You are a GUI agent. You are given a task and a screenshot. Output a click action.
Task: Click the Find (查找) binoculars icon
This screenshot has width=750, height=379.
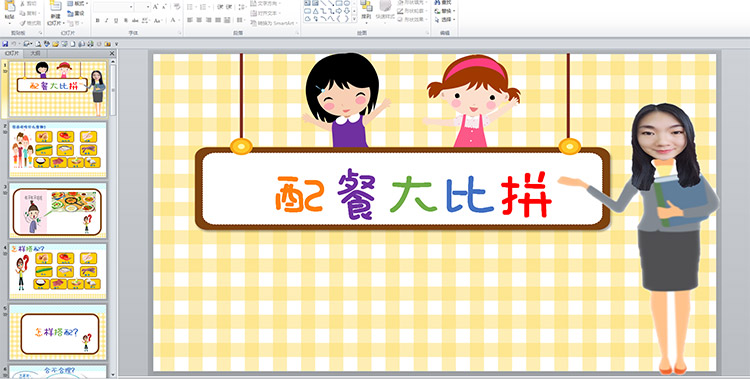click(444, 2)
